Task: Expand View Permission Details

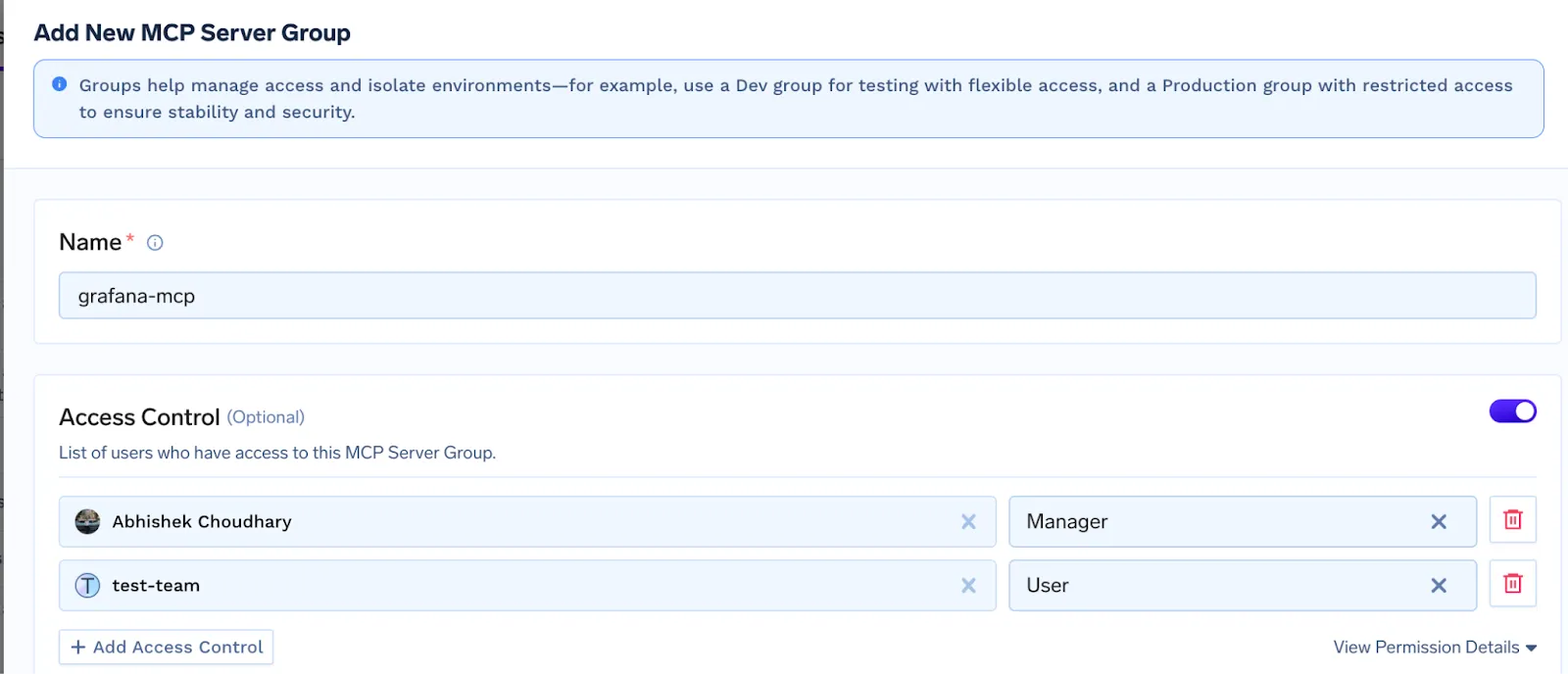Action: pyautogui.click(x=1434, y=648)
